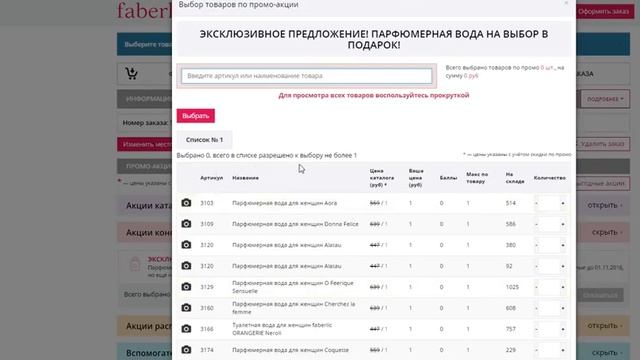Click quantity field for Cherchez la femme
This screenshot has height=360, width=640.
coord(549,308)
